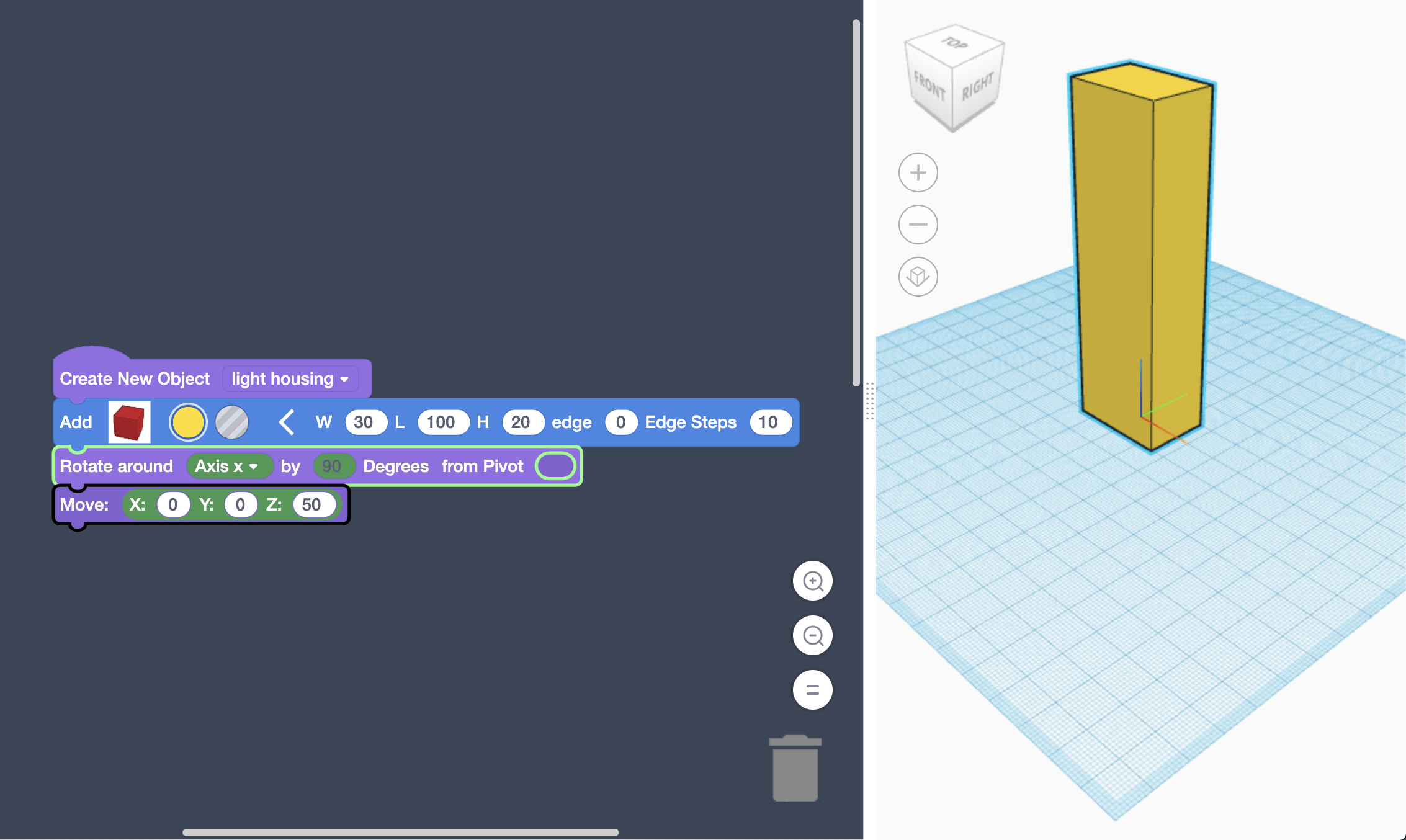Click the yellow color swatch in Add block
Image resolution: width=1406 pixels, height=840 pixels.
(x=189, y=422)
